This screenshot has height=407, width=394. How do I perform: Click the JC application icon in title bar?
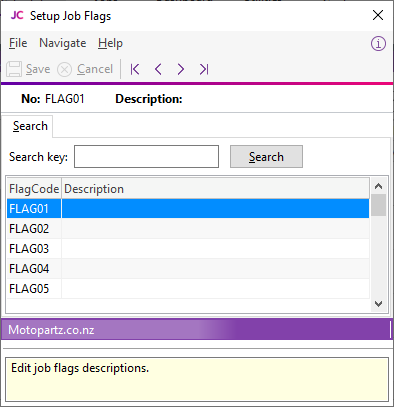click(17, 15)
